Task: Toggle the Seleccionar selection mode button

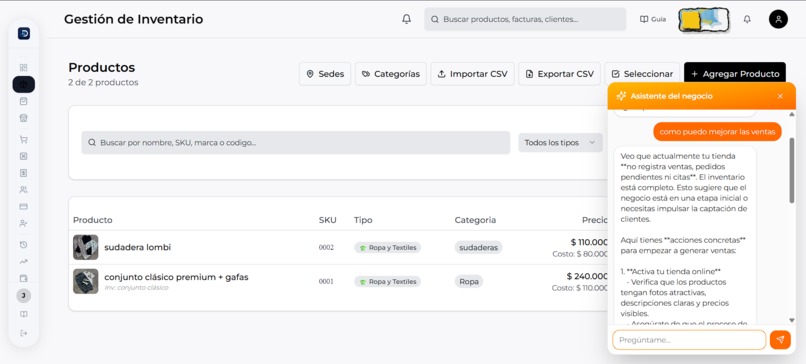Action: pos(642,74)
